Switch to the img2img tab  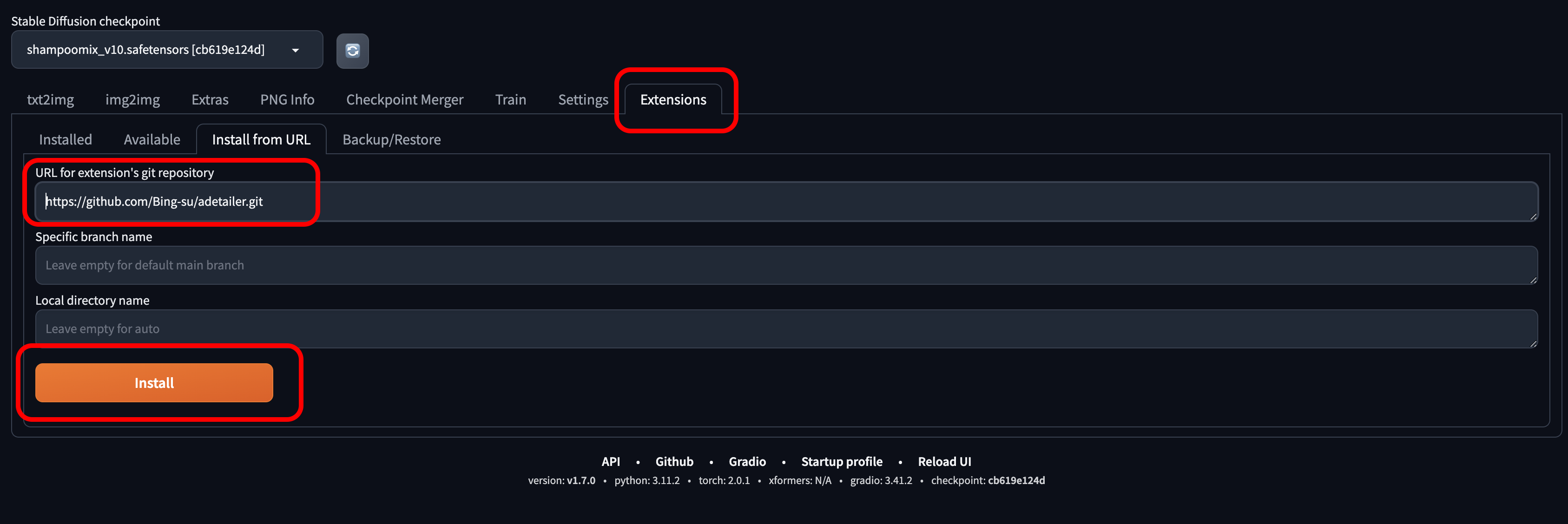[132, 100]
